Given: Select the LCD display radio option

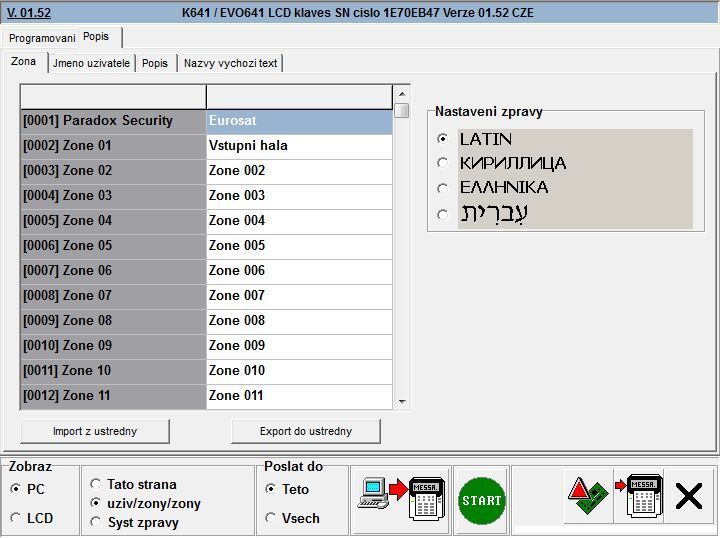Looking at the screenshot, I should [15, 518].
